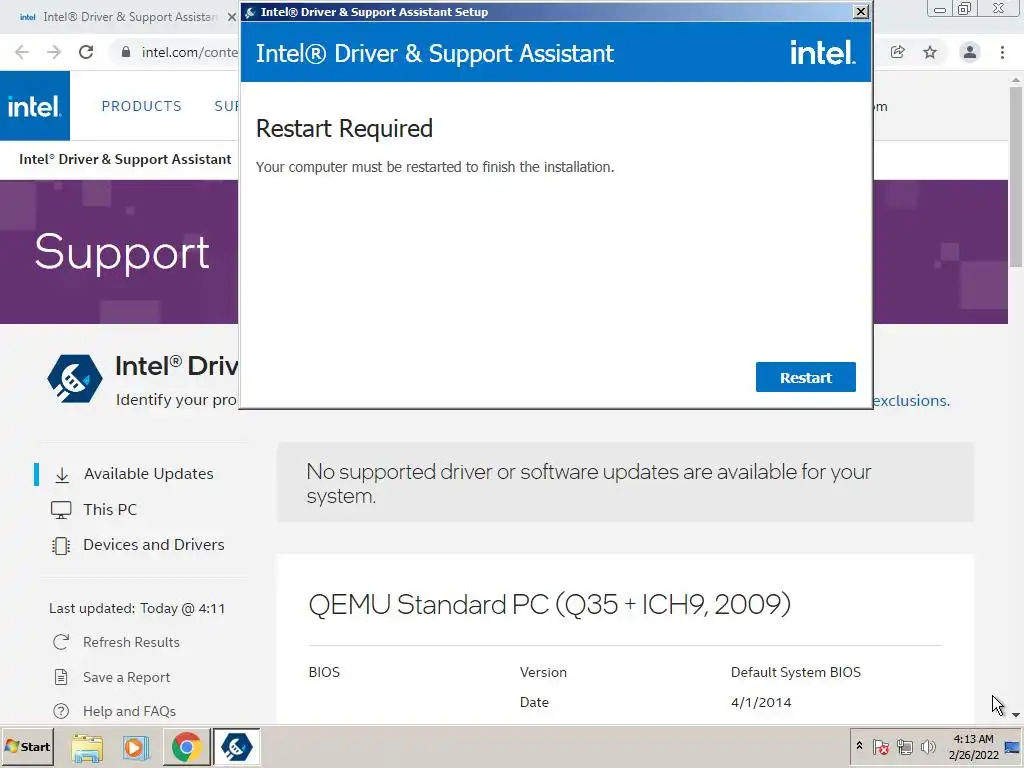
Task: Click the document icon beside Save a Report
Action: point(61,677)
